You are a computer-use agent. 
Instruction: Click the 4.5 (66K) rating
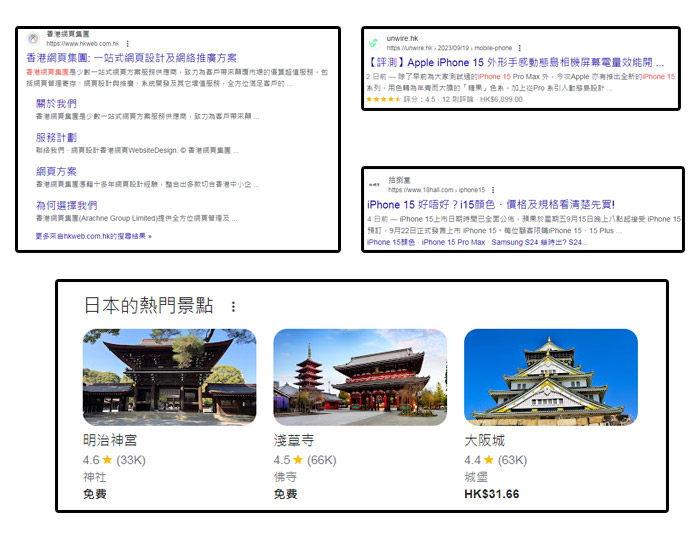coord(305,460)
